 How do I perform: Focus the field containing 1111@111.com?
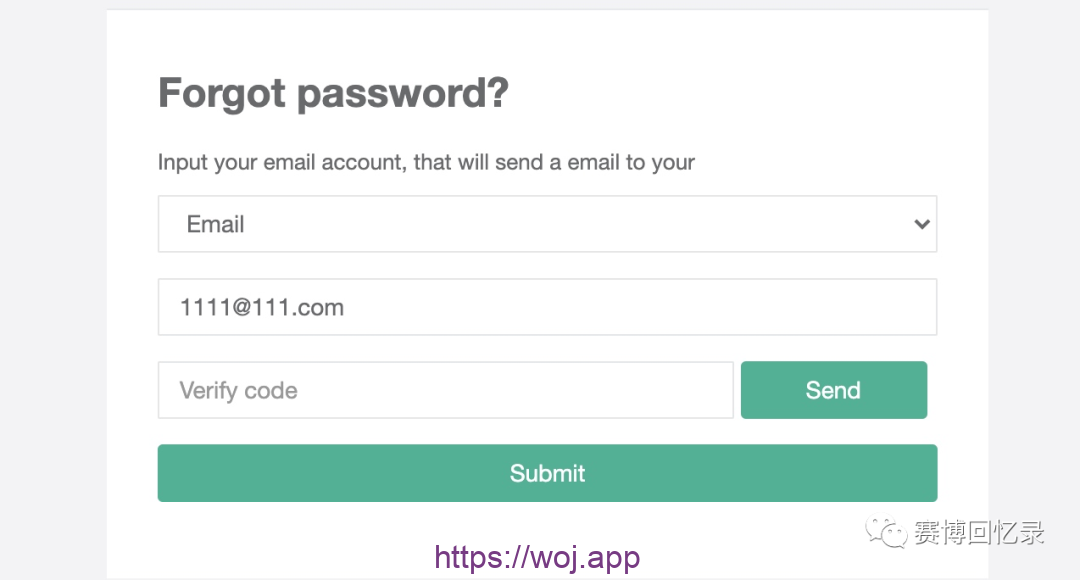(547, 307)
